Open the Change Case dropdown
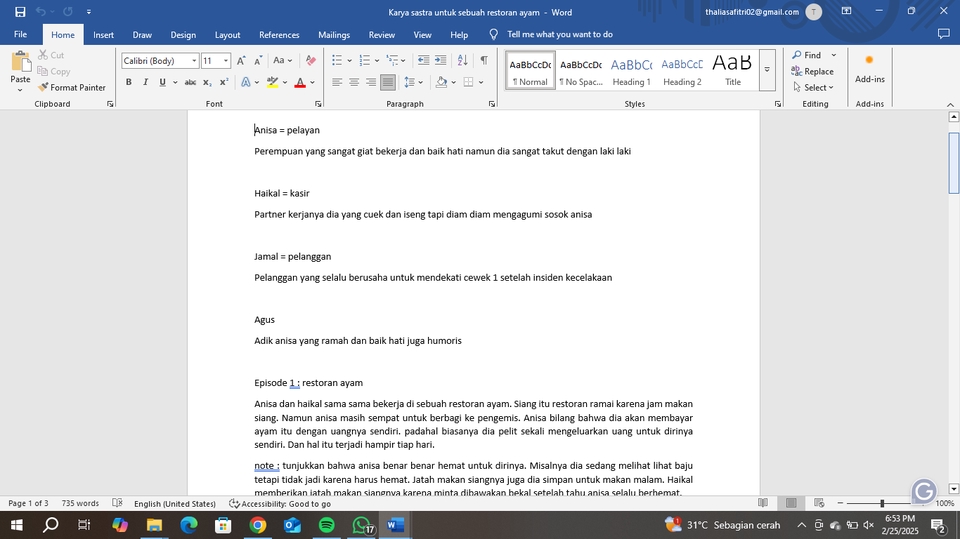This screenshot has height=539, width=960. 283,61
